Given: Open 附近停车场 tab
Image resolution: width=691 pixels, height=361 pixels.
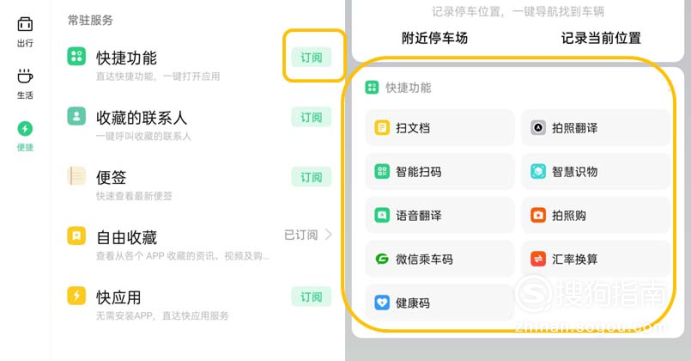Looking at the screenshot, I should 435,38.
